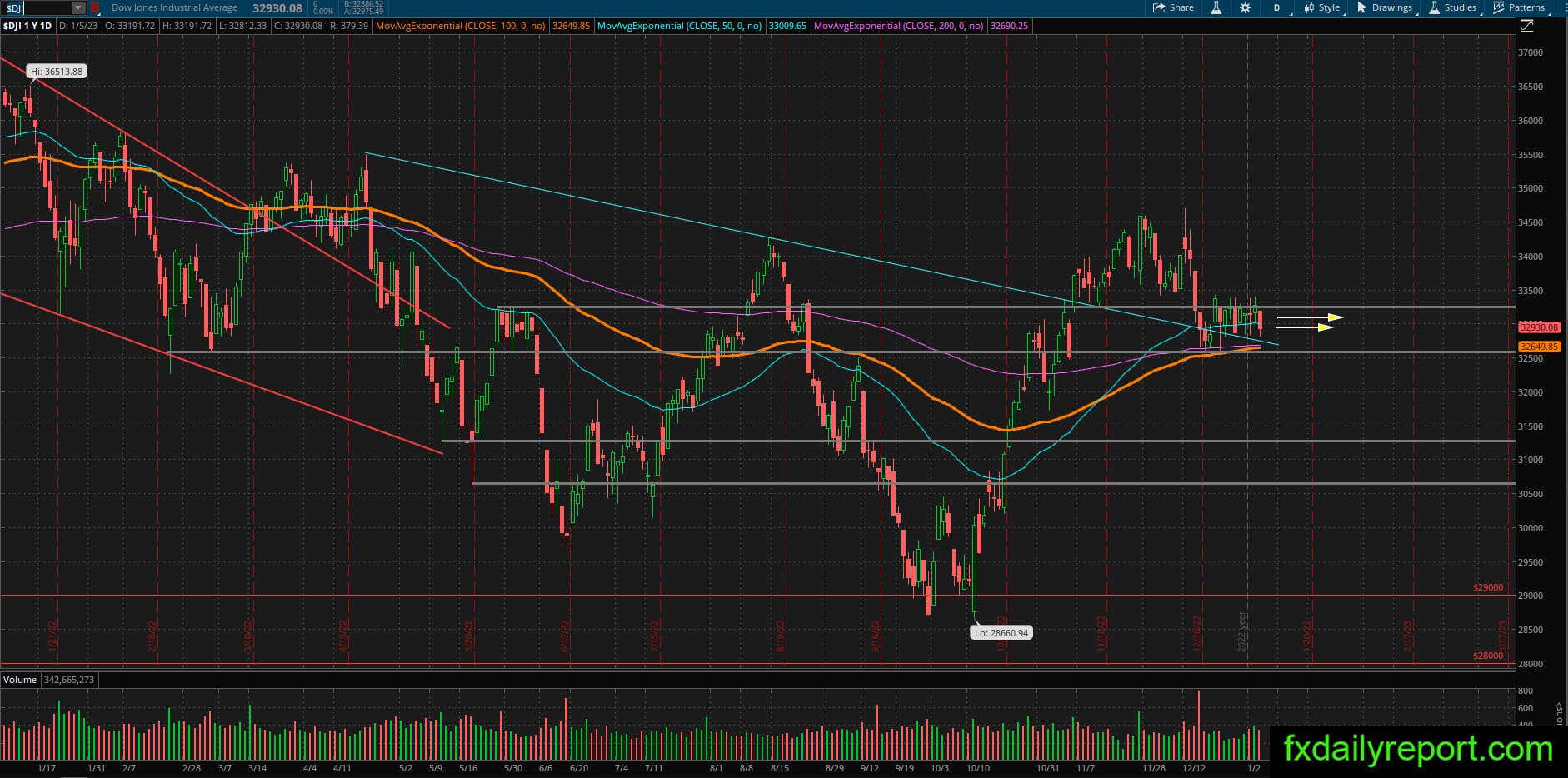Click the Hi: 36513.88 price bubble
This screenshot has width=1568, height=778.
[57, 72]
